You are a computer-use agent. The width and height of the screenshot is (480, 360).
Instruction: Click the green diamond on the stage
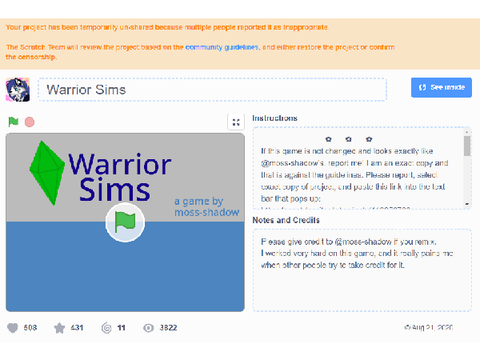tap(47, 173)
